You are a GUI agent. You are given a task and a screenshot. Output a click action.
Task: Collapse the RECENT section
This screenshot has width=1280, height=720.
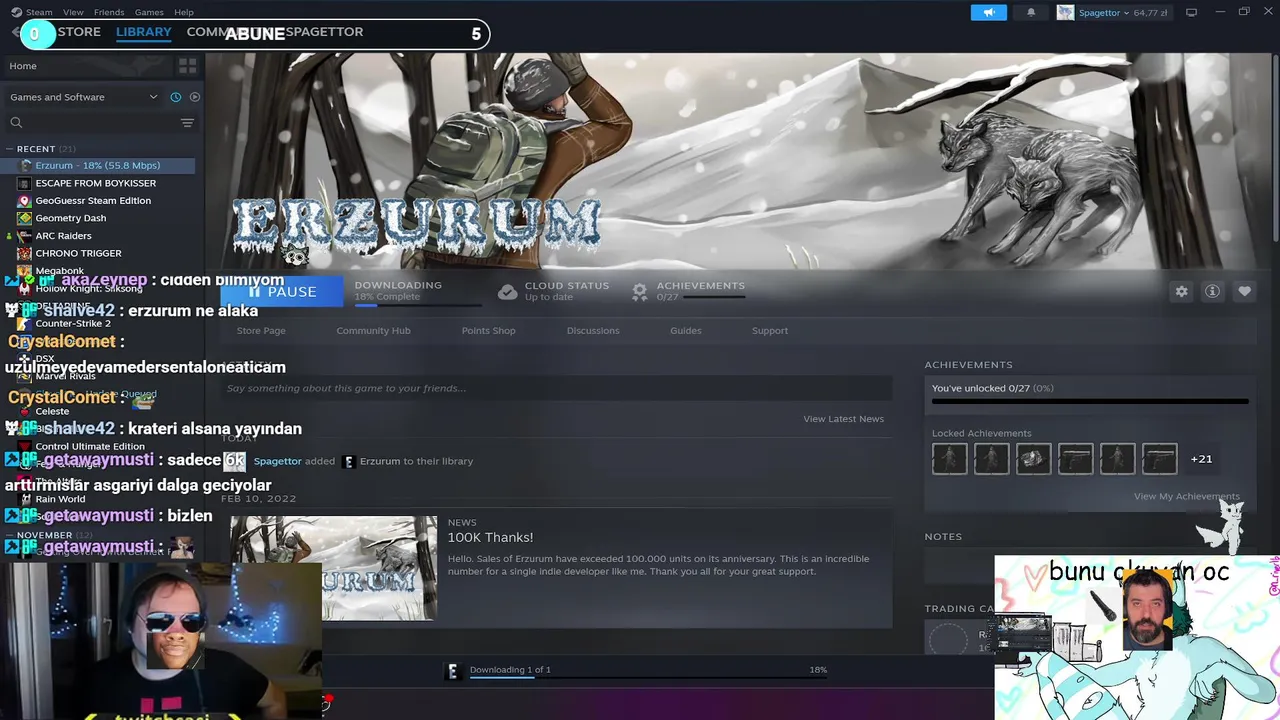[x=10, y=149]
